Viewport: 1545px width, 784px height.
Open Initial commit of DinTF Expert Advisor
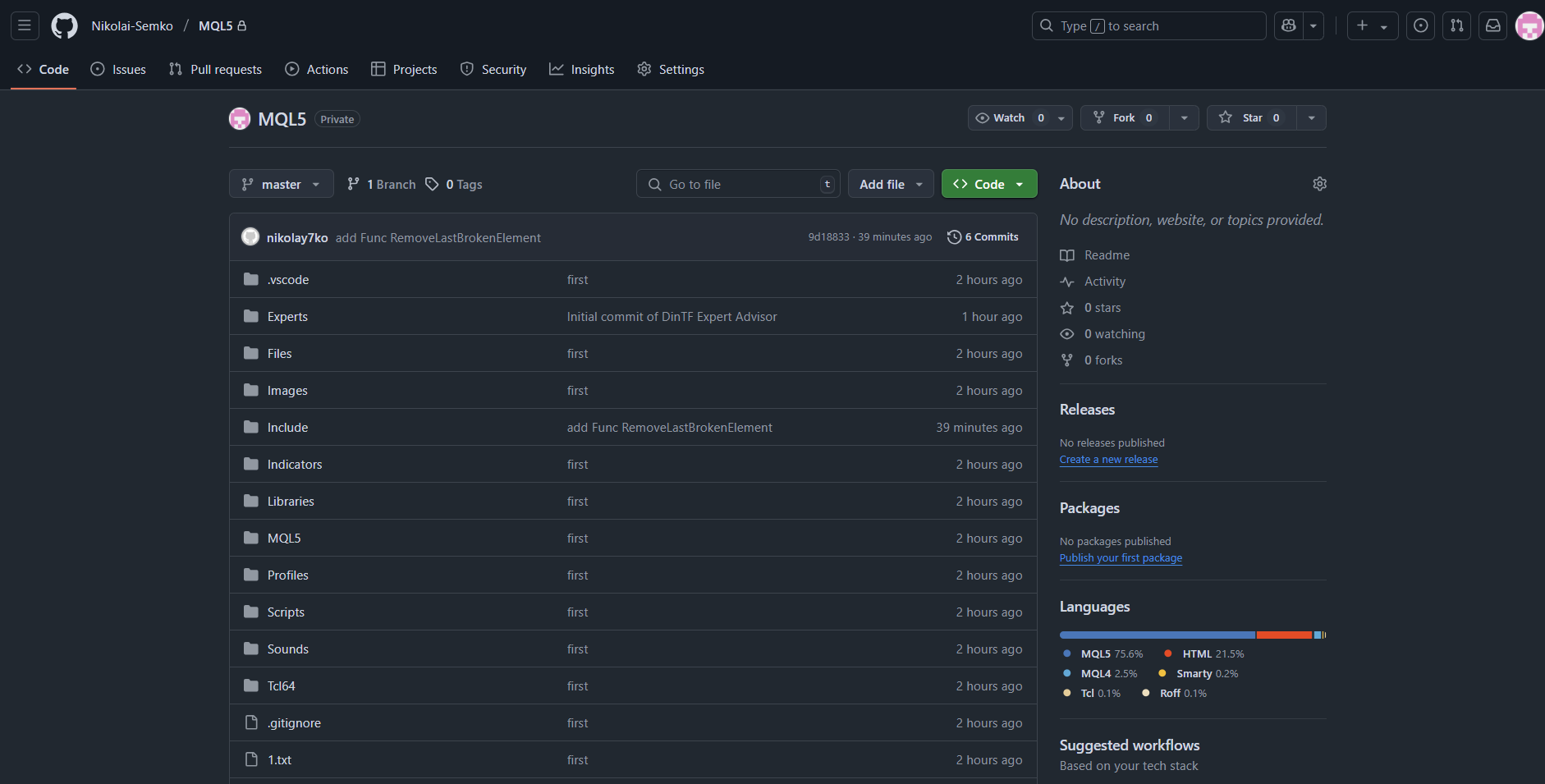(x=672, y=317)
